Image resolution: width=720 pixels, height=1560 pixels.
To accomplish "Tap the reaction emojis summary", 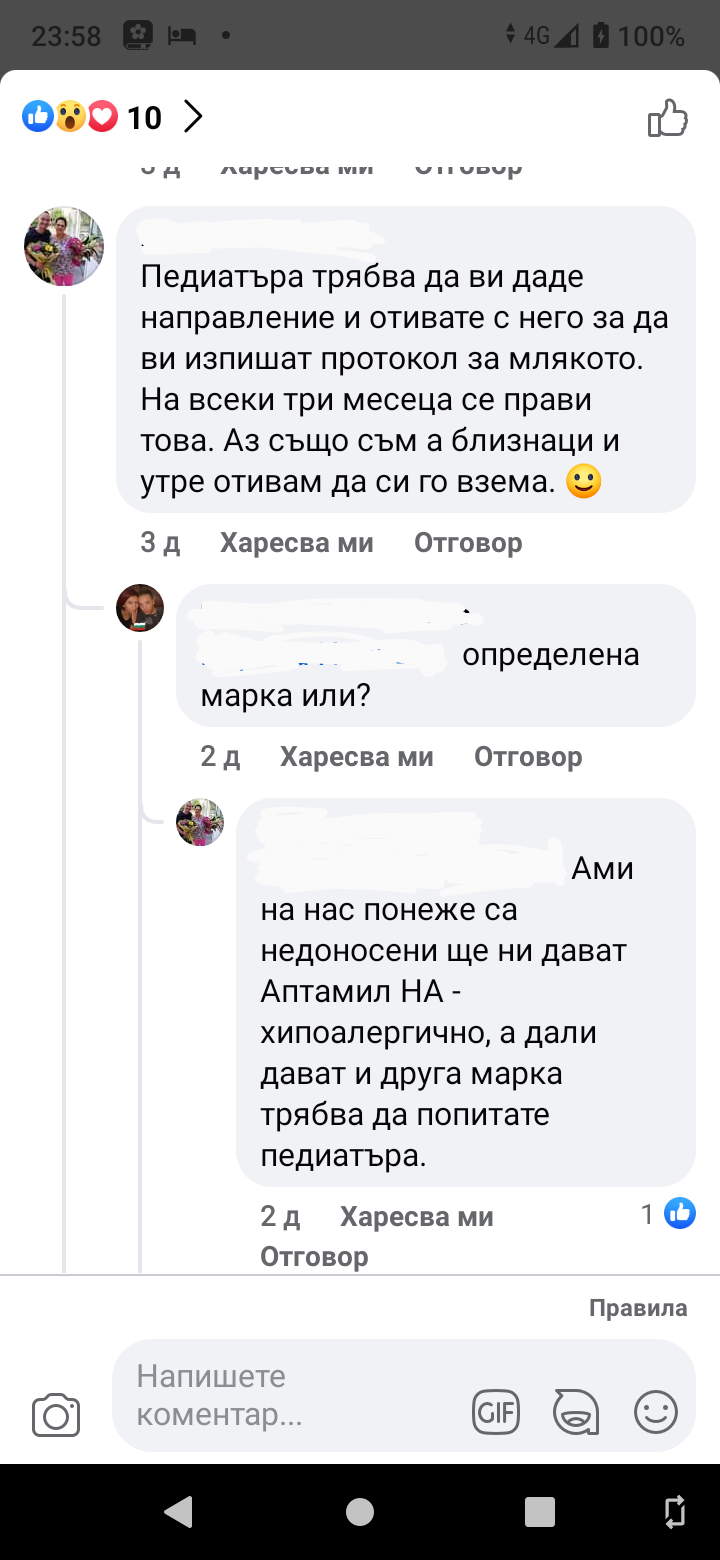I will 70,118.
